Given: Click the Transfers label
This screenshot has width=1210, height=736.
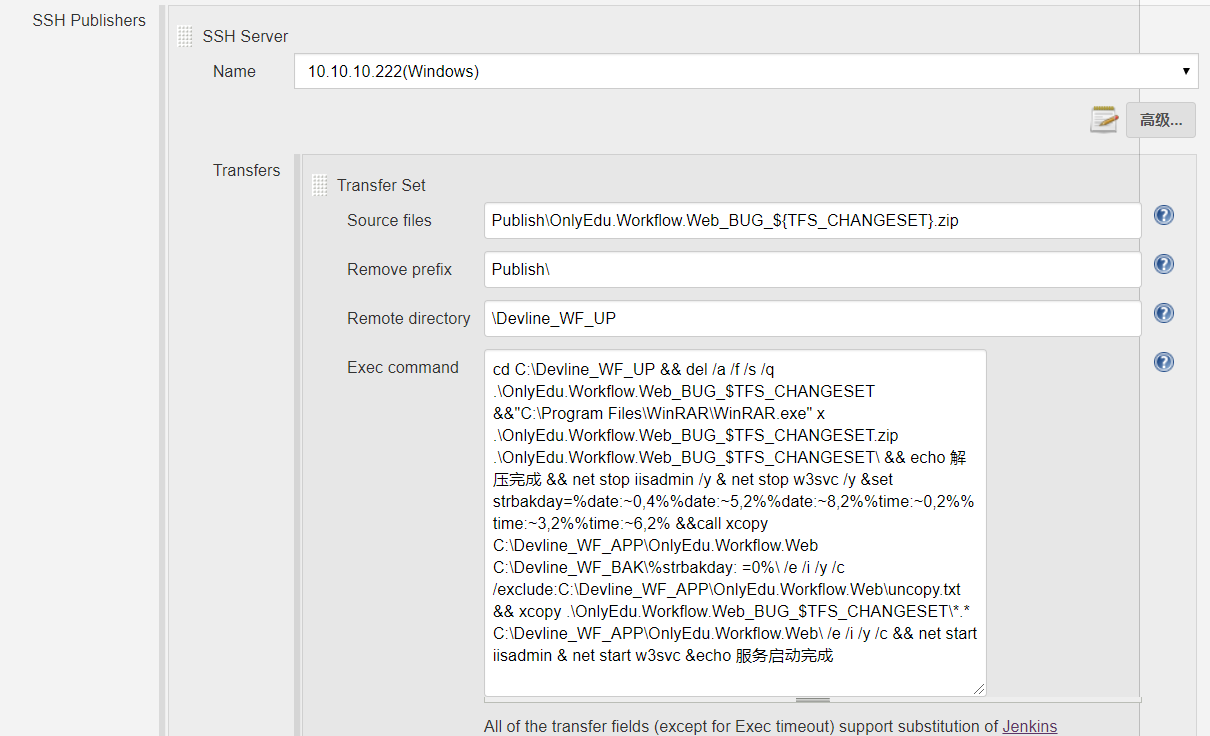Looking at the screenshot, I should pyautogui.click(x=246, y=170).
